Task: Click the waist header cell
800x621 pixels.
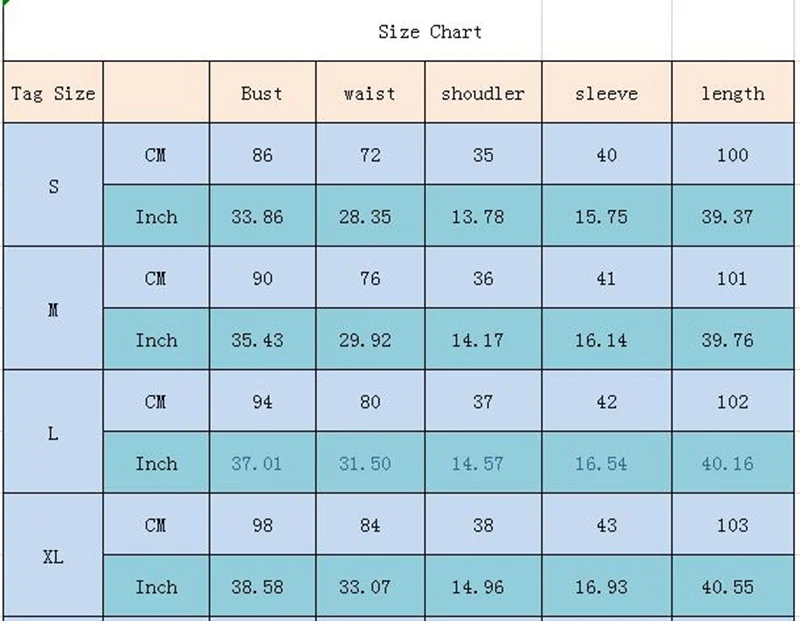Action: (x=370, y=92)
